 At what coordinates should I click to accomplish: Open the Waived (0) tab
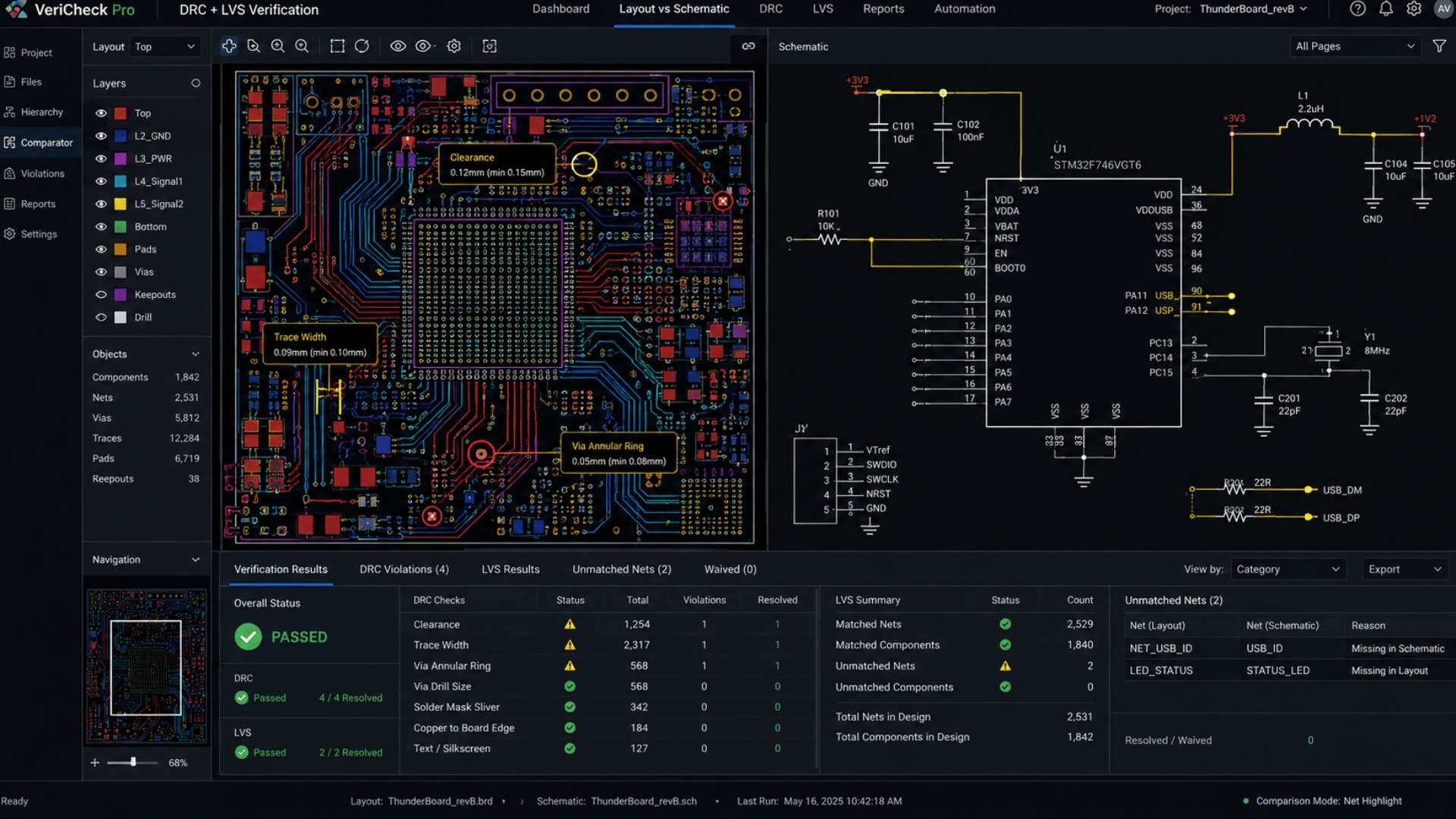click(x=730, y=570)
